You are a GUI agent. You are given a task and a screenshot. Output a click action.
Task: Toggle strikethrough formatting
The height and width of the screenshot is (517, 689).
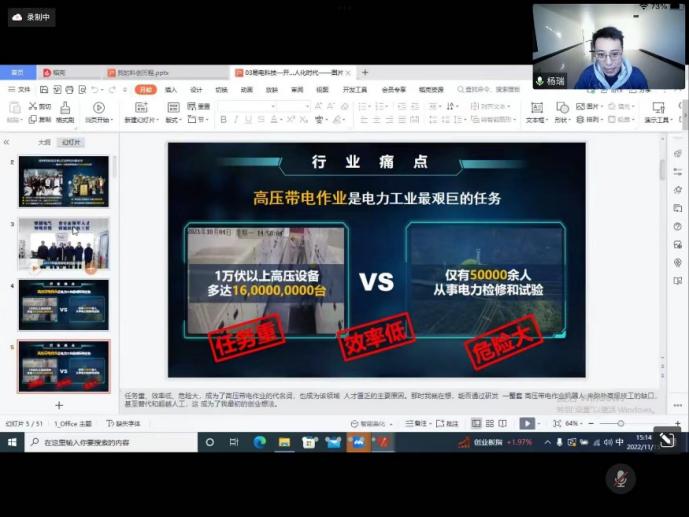[x=261, y=119]
